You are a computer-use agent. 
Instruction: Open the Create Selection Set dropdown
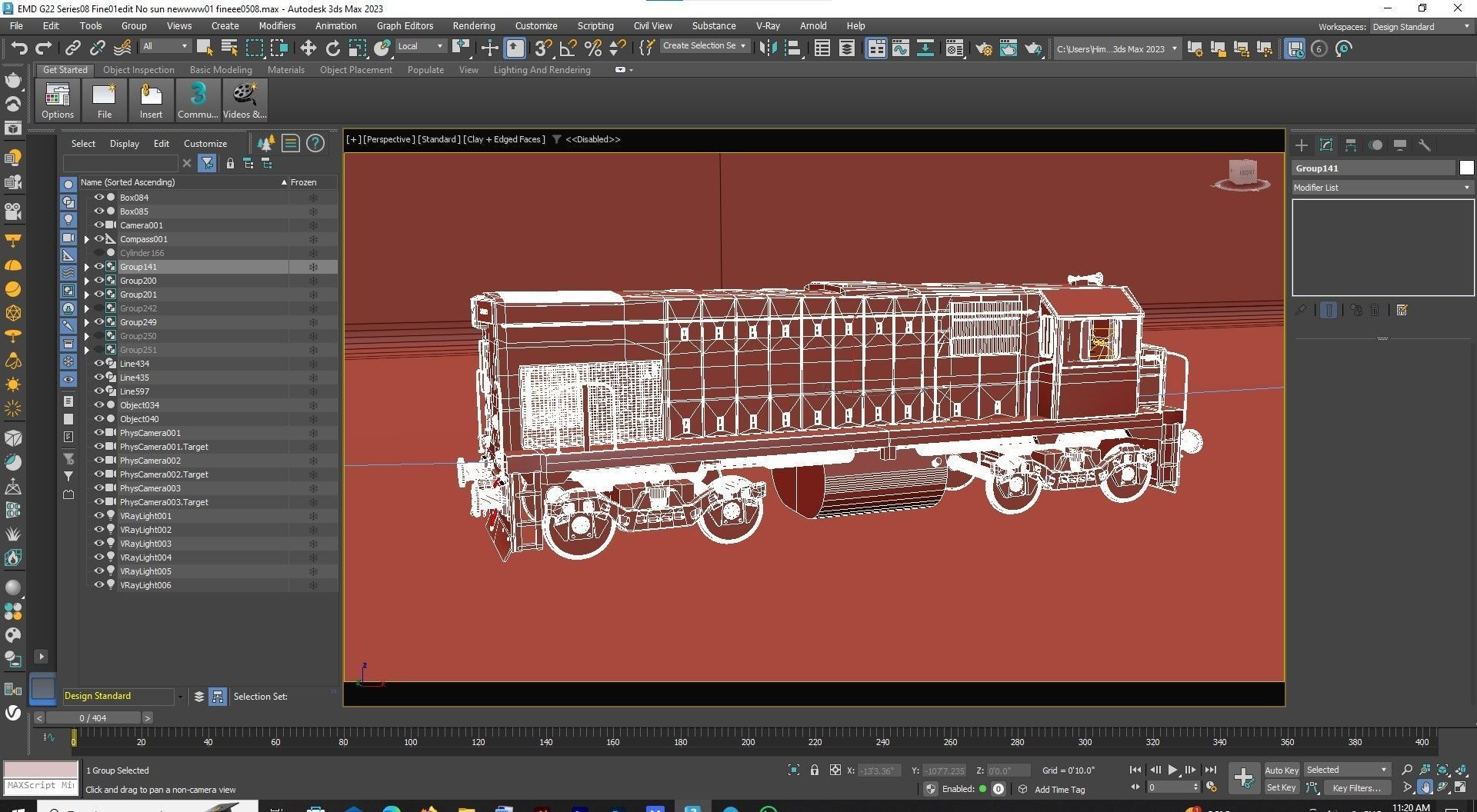click(705, 46)
